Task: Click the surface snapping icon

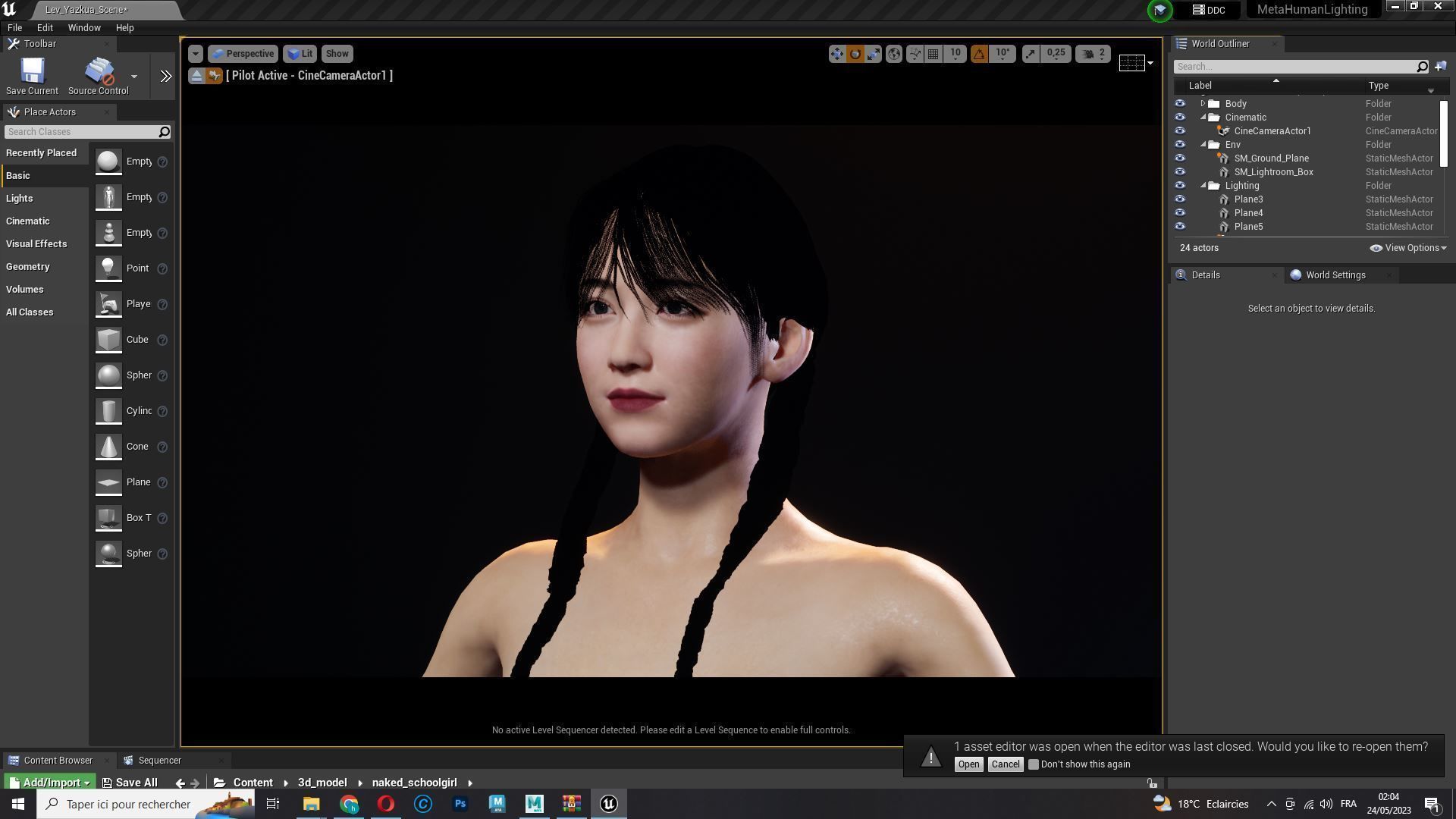Action: click(915, 54)
